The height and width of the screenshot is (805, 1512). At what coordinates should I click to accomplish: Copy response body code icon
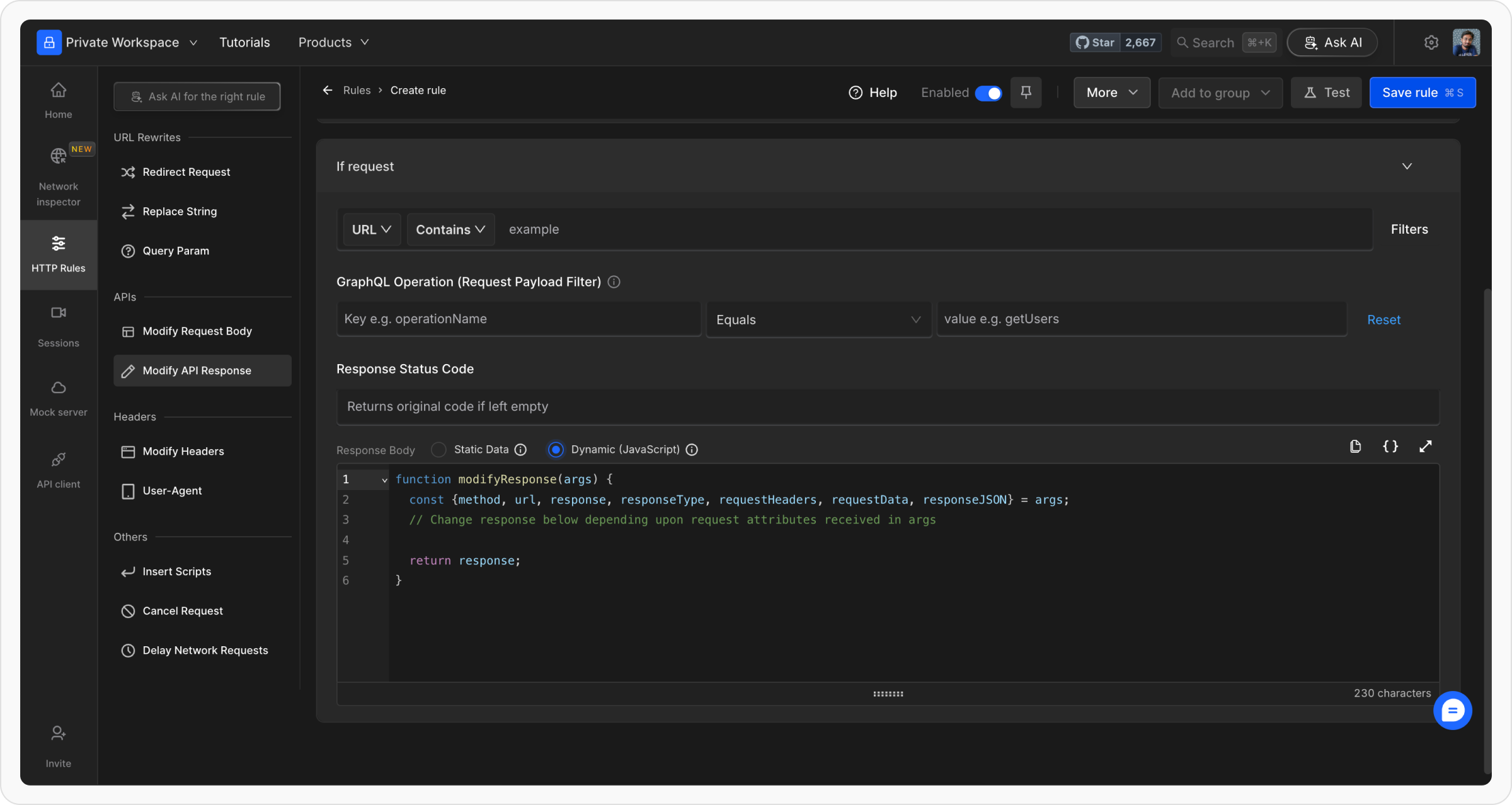(x=1355, y=447)
